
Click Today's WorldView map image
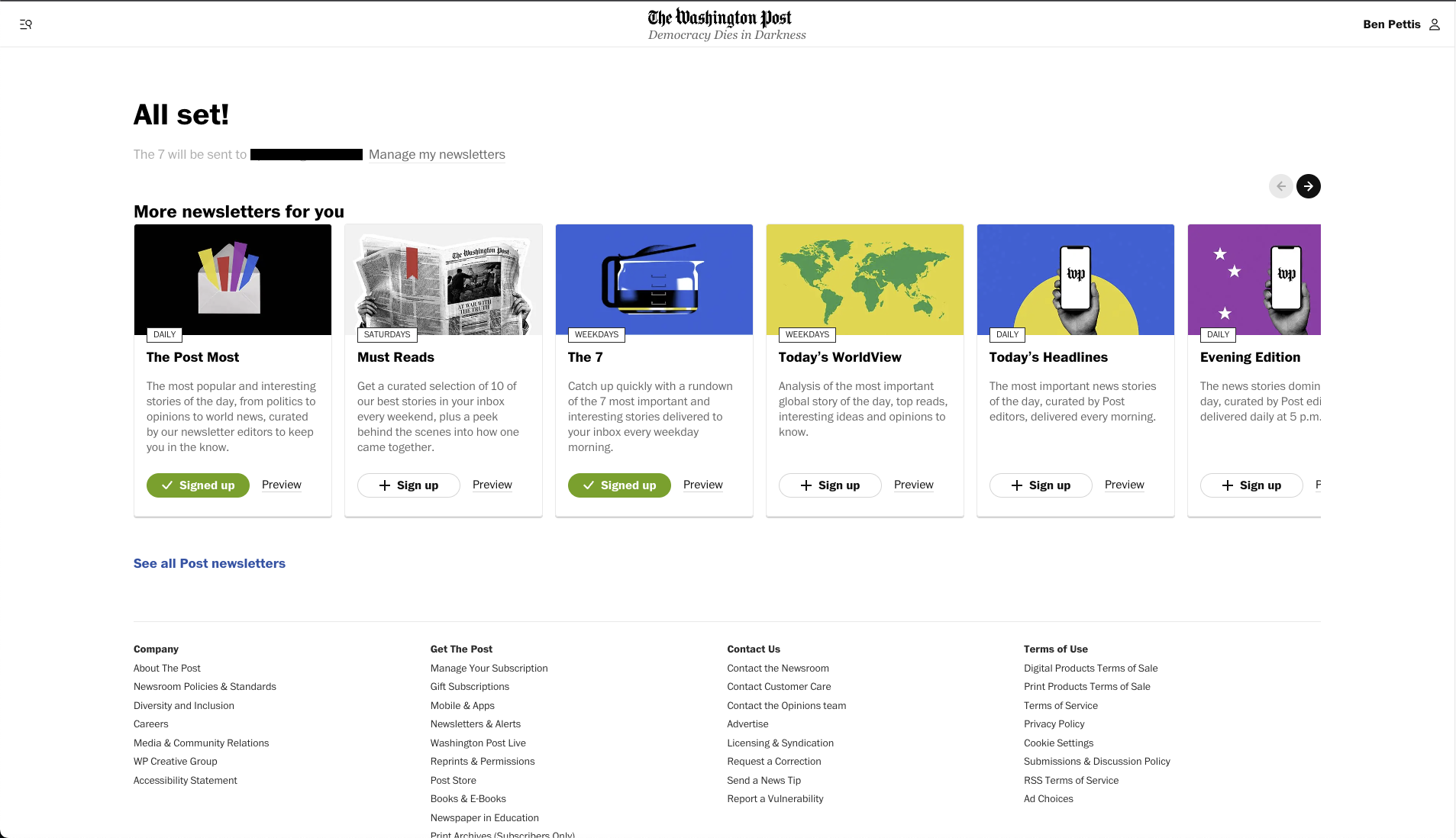coord(864,279)
